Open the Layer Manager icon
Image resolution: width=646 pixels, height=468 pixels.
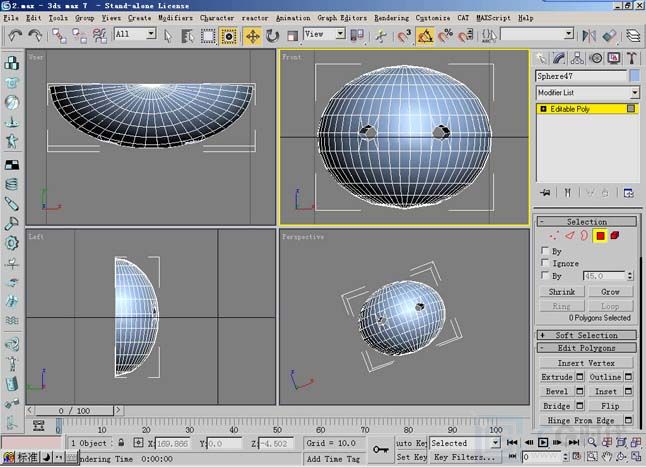coord(633,36)
